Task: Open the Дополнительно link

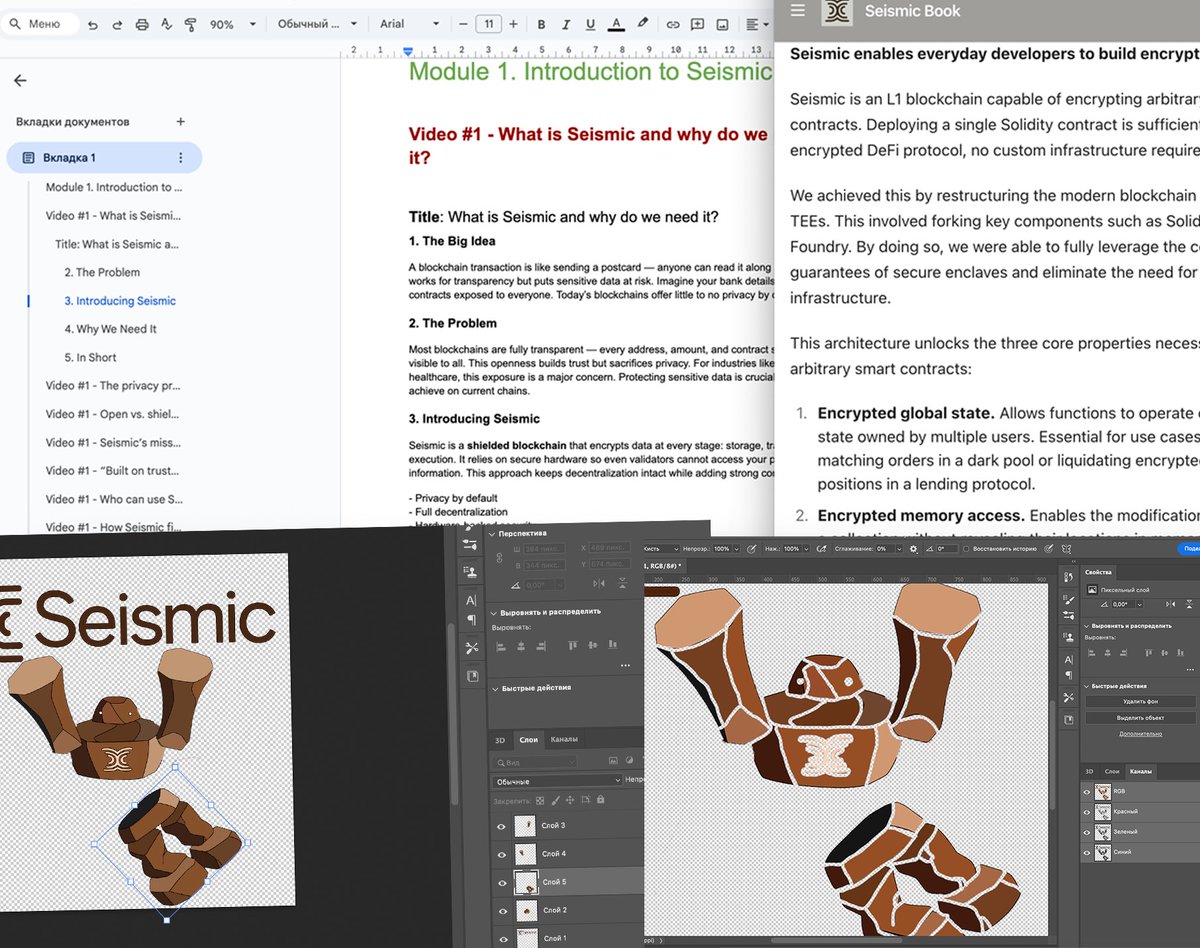Action: [1140, 734]
